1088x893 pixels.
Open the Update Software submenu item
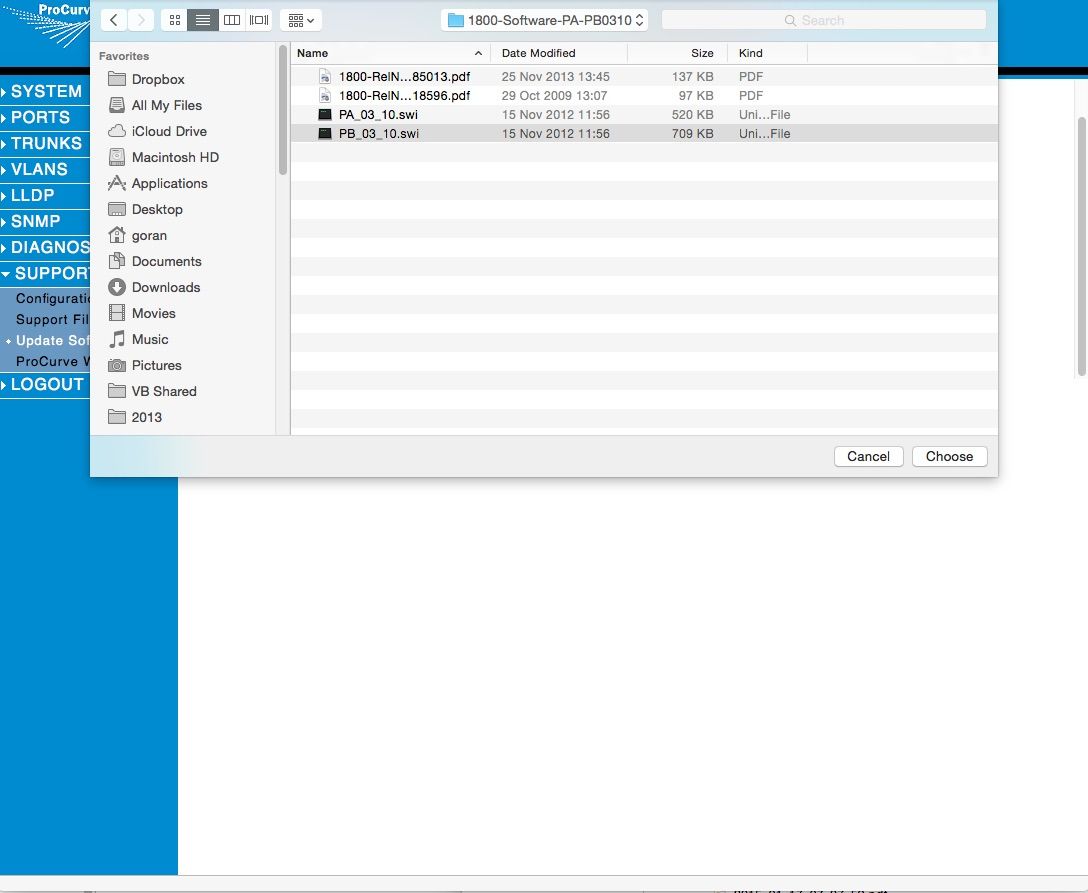53,340
